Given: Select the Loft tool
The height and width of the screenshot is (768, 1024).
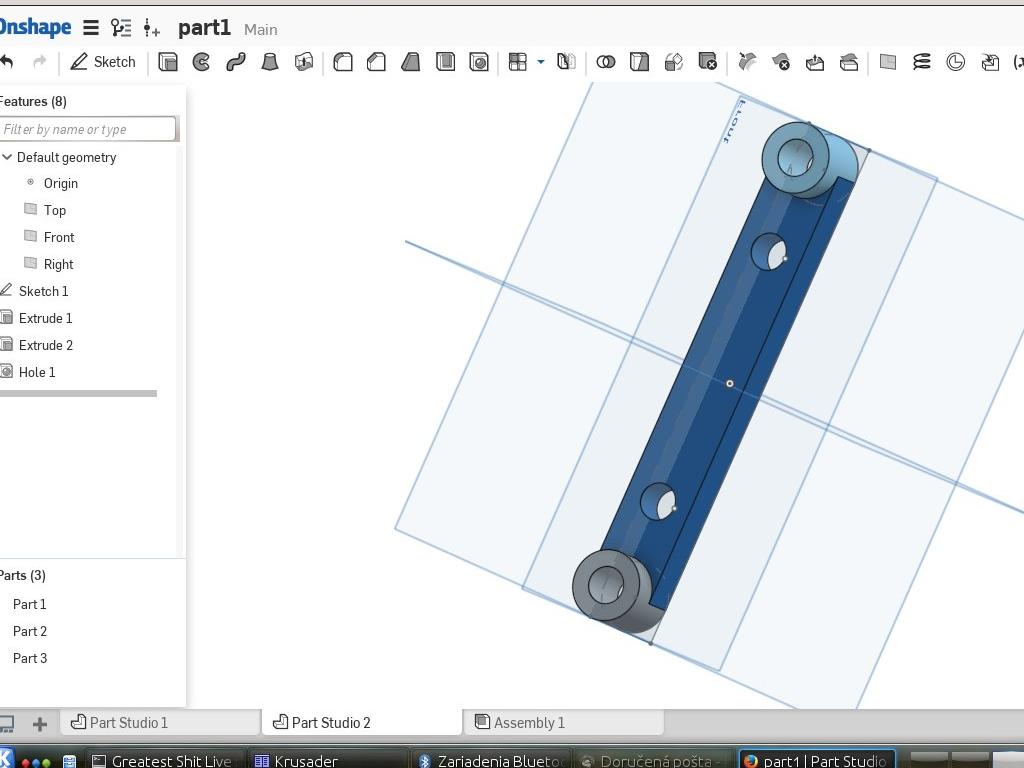Looking at the screenshot, I should [270, 62].
